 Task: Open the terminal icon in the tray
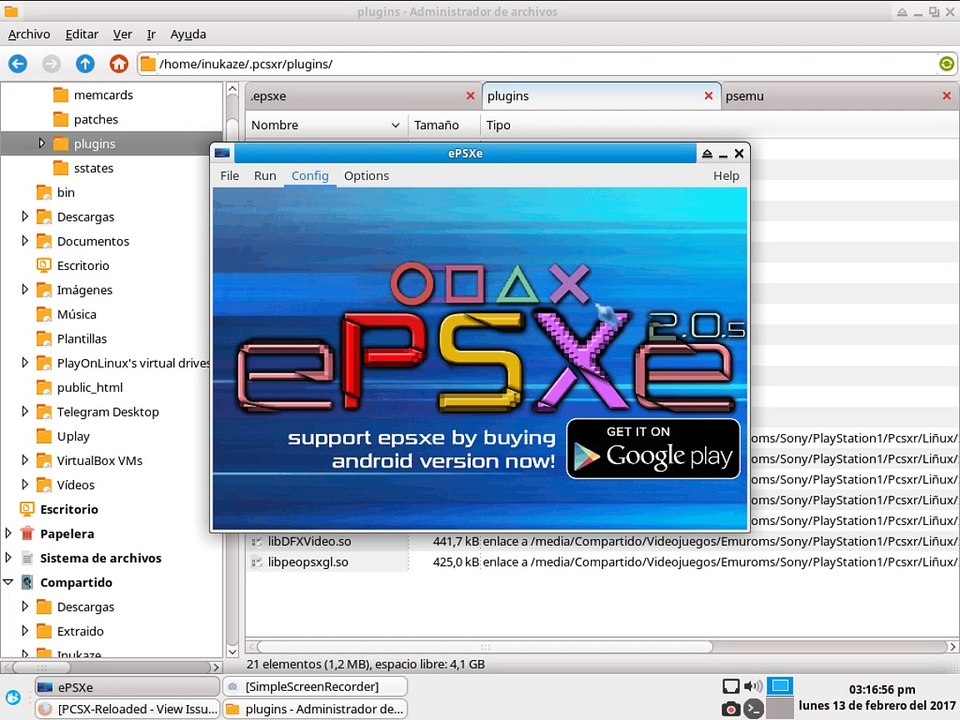(753, 709)
